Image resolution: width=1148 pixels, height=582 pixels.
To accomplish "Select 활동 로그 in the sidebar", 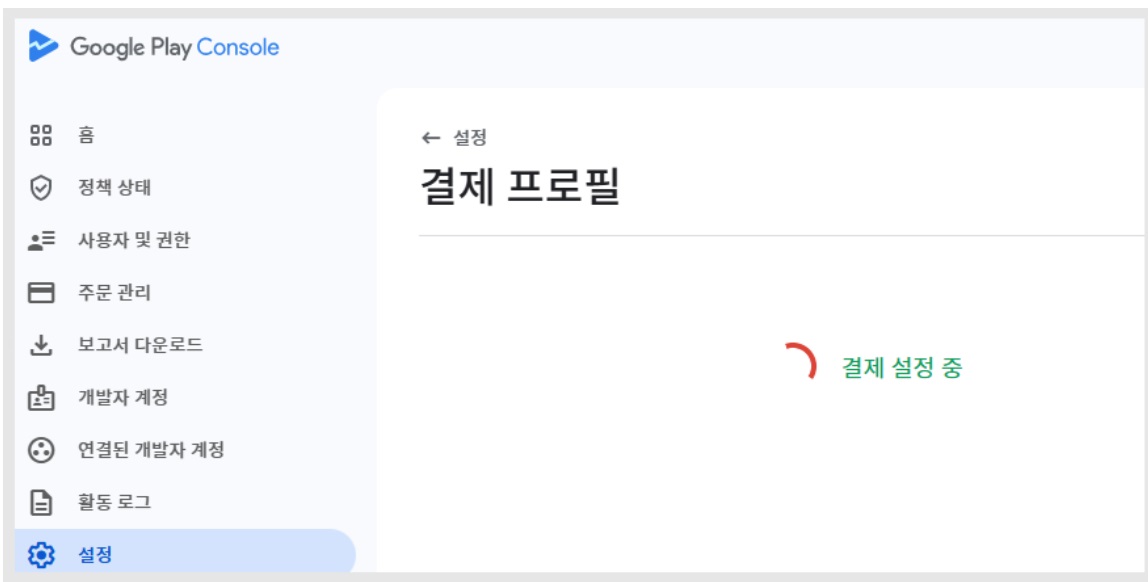I will pyautogui.click(x=184, y=503).
